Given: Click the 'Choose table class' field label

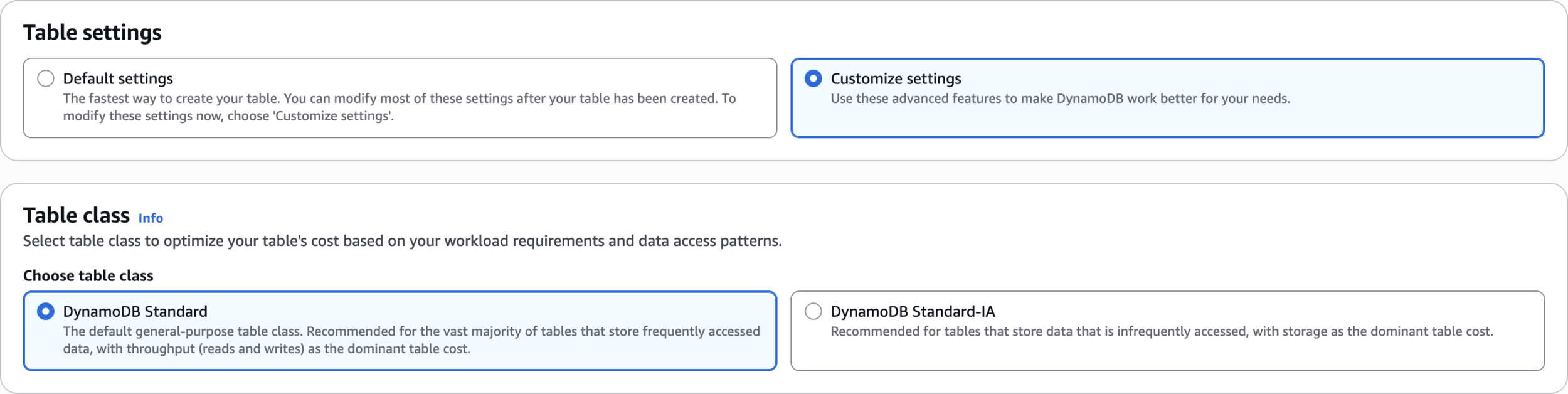Looking at the screenshot, I should click(88, 275).
